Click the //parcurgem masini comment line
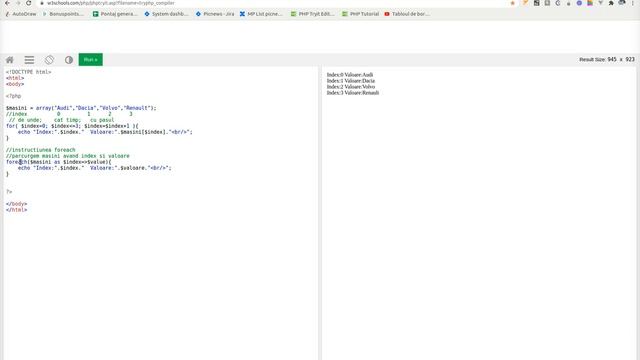The width and height of the screenshot is (640, 360). [x=68, y=156]
